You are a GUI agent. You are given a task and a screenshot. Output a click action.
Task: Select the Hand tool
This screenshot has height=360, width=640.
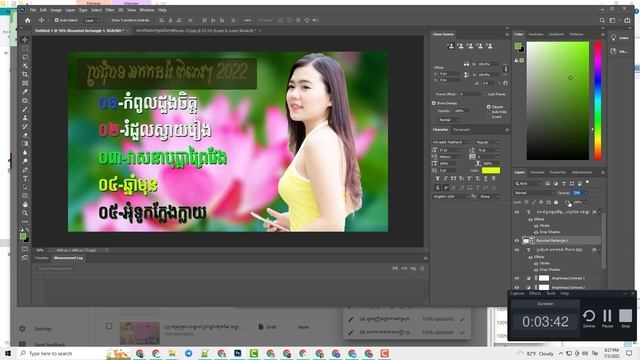coord(25,204)
